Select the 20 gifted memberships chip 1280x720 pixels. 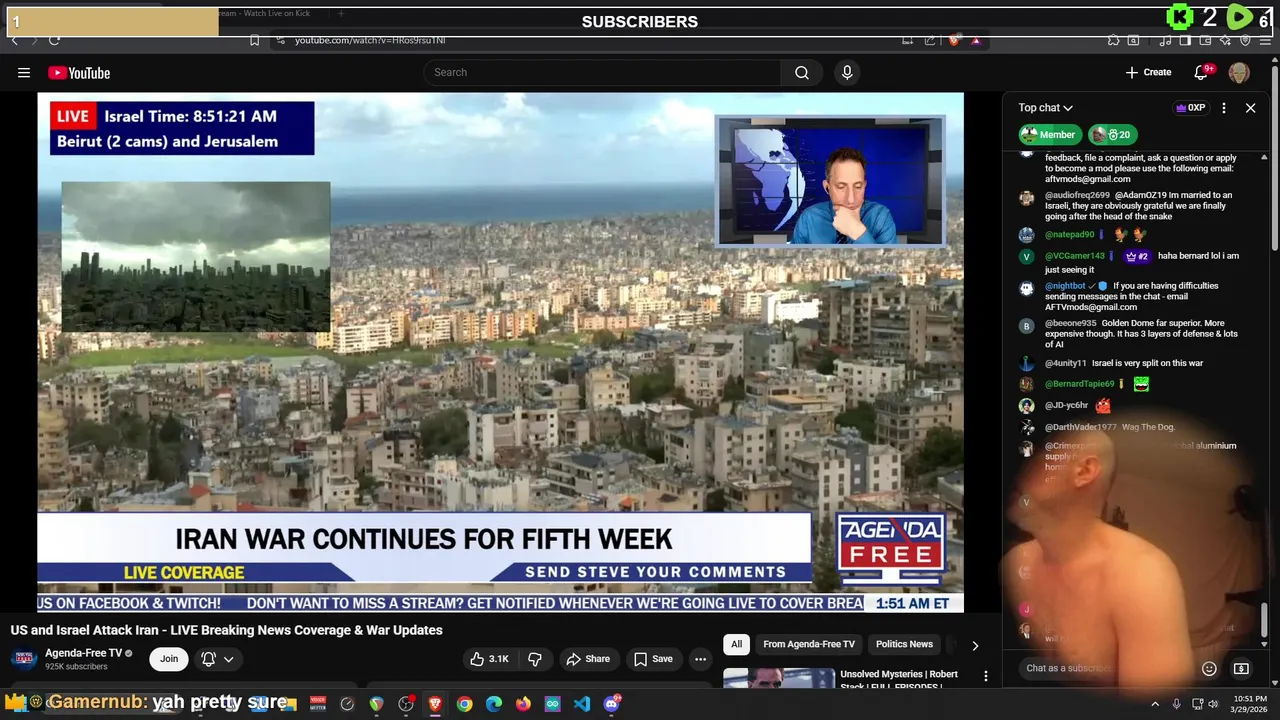coord(1113,134)
